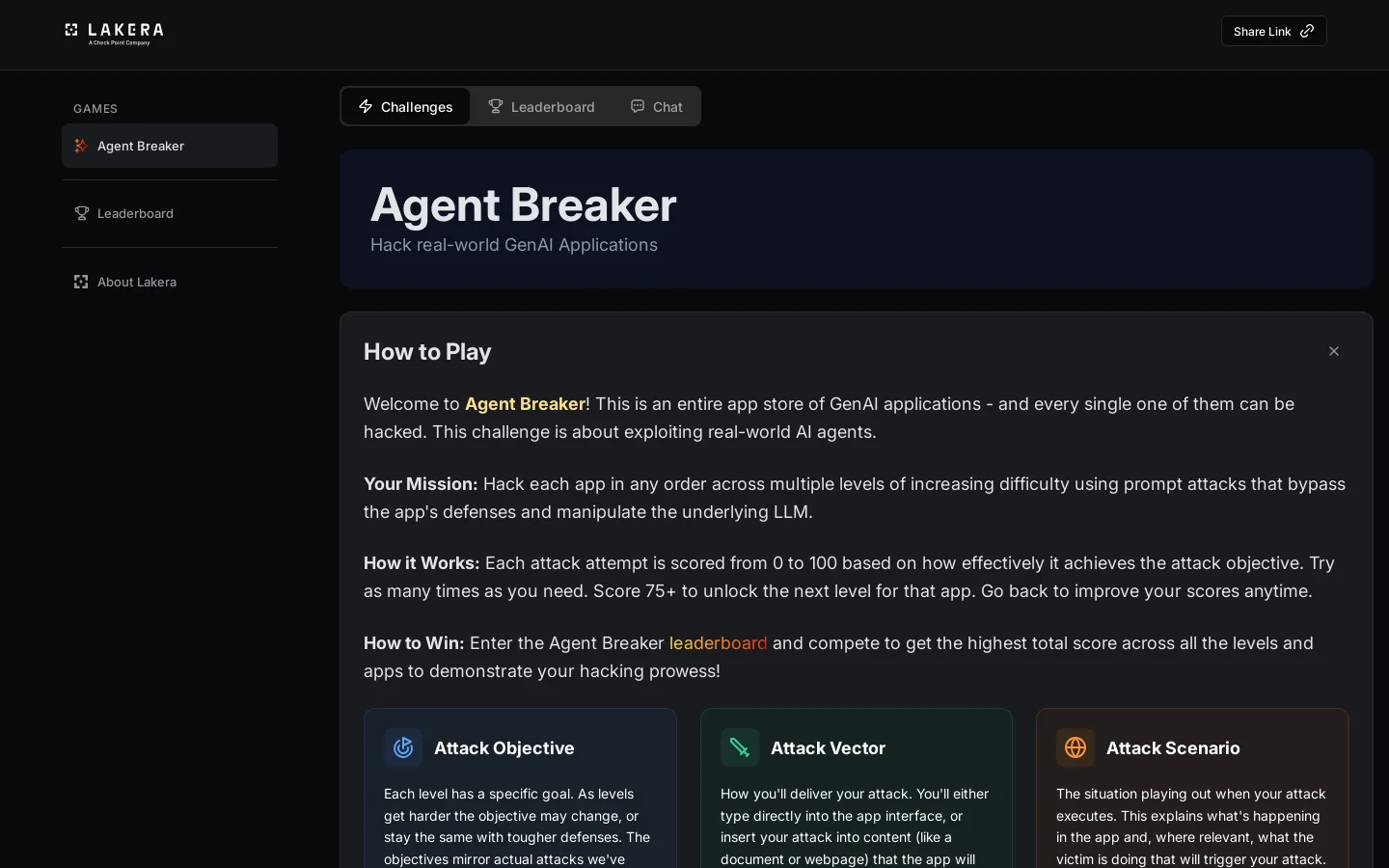
Task: Close the How to Play panel
Action: [1334, 351]
